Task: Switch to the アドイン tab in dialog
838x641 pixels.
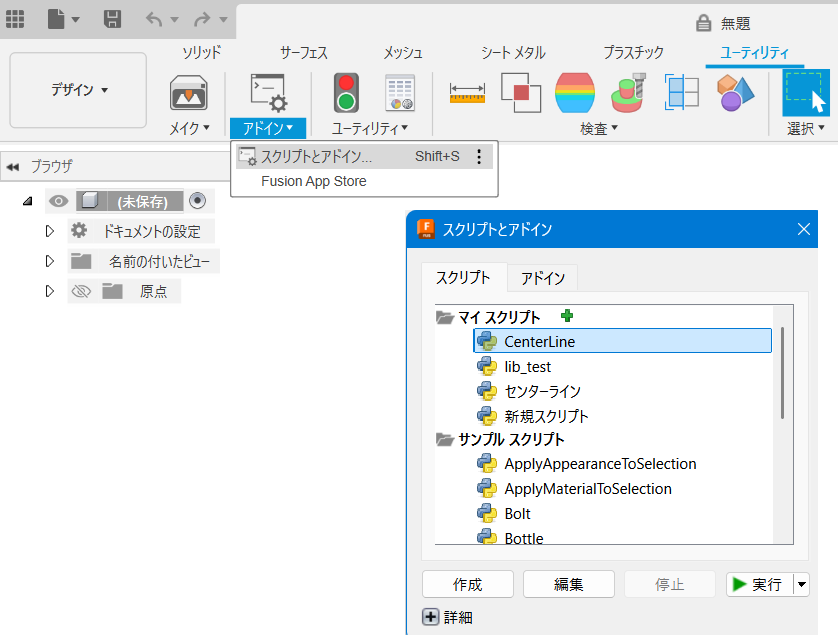Action: (542, 278)
